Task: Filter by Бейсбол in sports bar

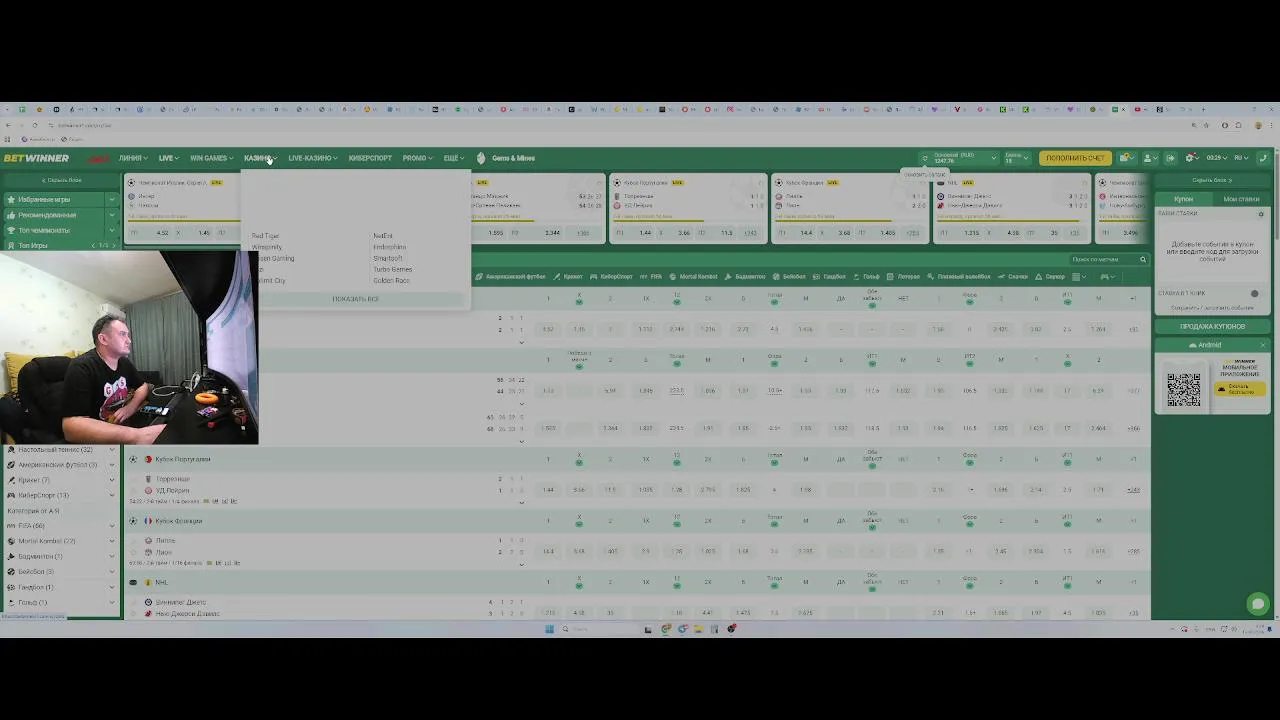Action: click(790, 277)
